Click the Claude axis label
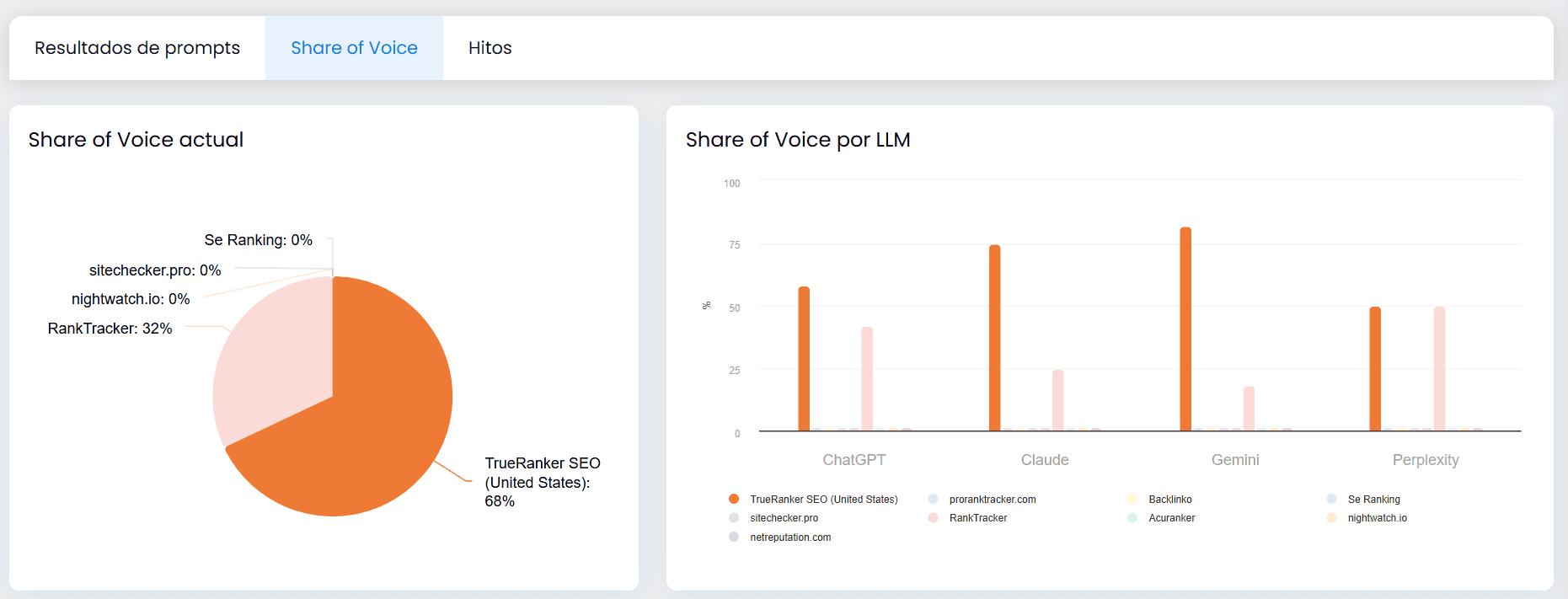 click(1045, 460)
